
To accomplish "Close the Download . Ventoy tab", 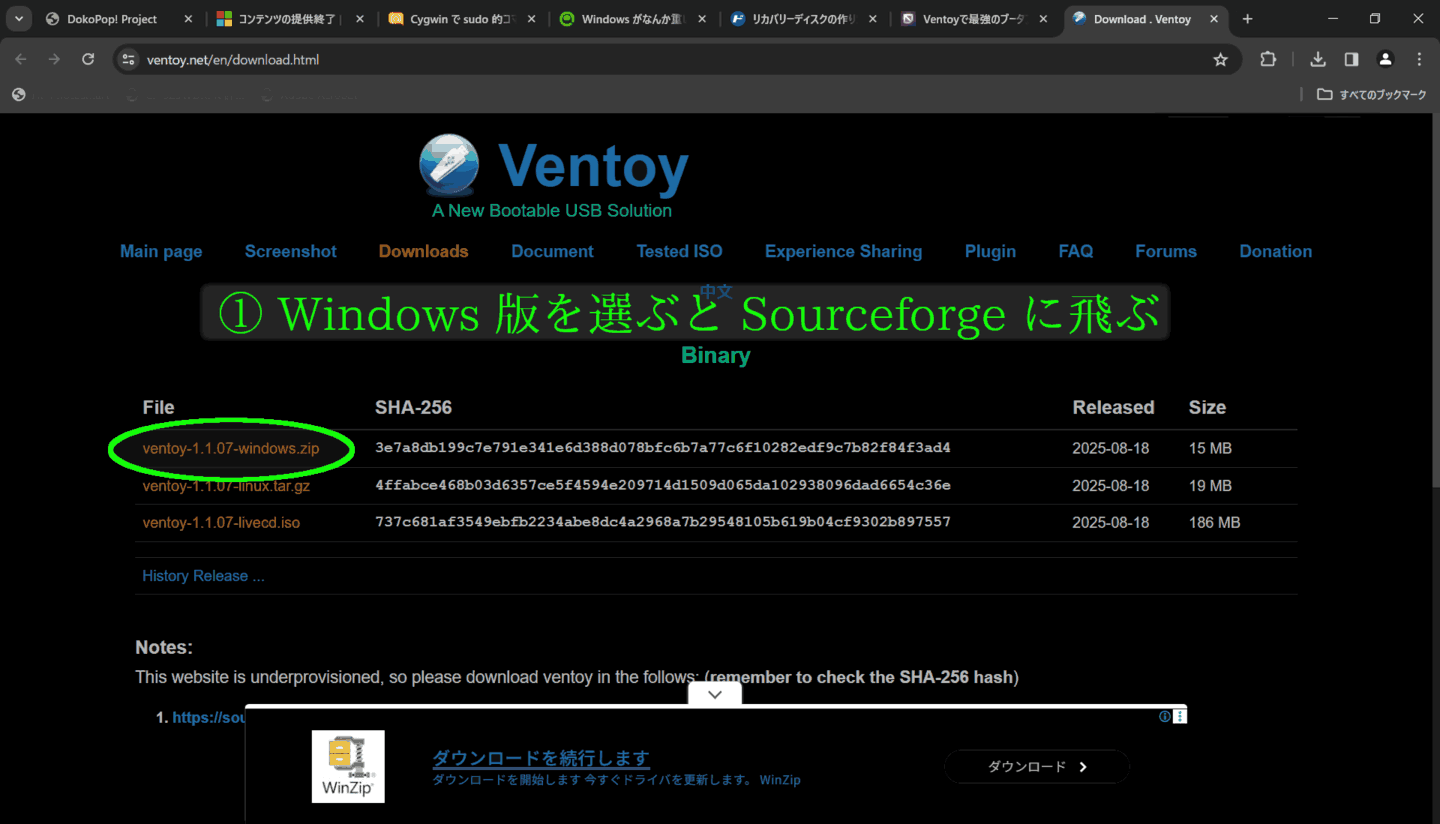I will point(1215,19).
